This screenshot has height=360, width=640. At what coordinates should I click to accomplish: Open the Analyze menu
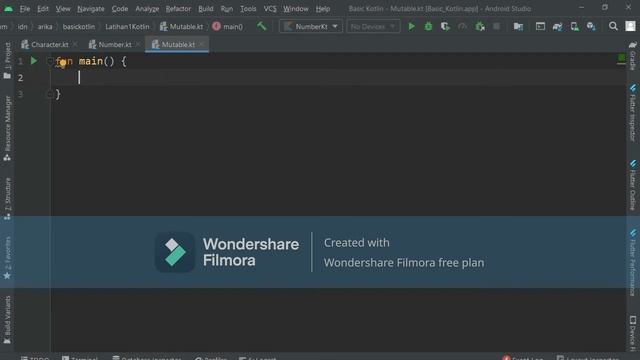point(147,9)
